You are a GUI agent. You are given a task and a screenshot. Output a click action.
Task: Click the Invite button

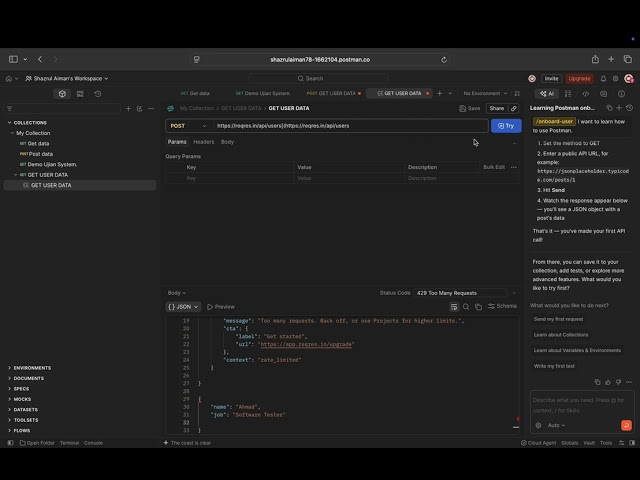pyautogui.click(x=551, y=78)
